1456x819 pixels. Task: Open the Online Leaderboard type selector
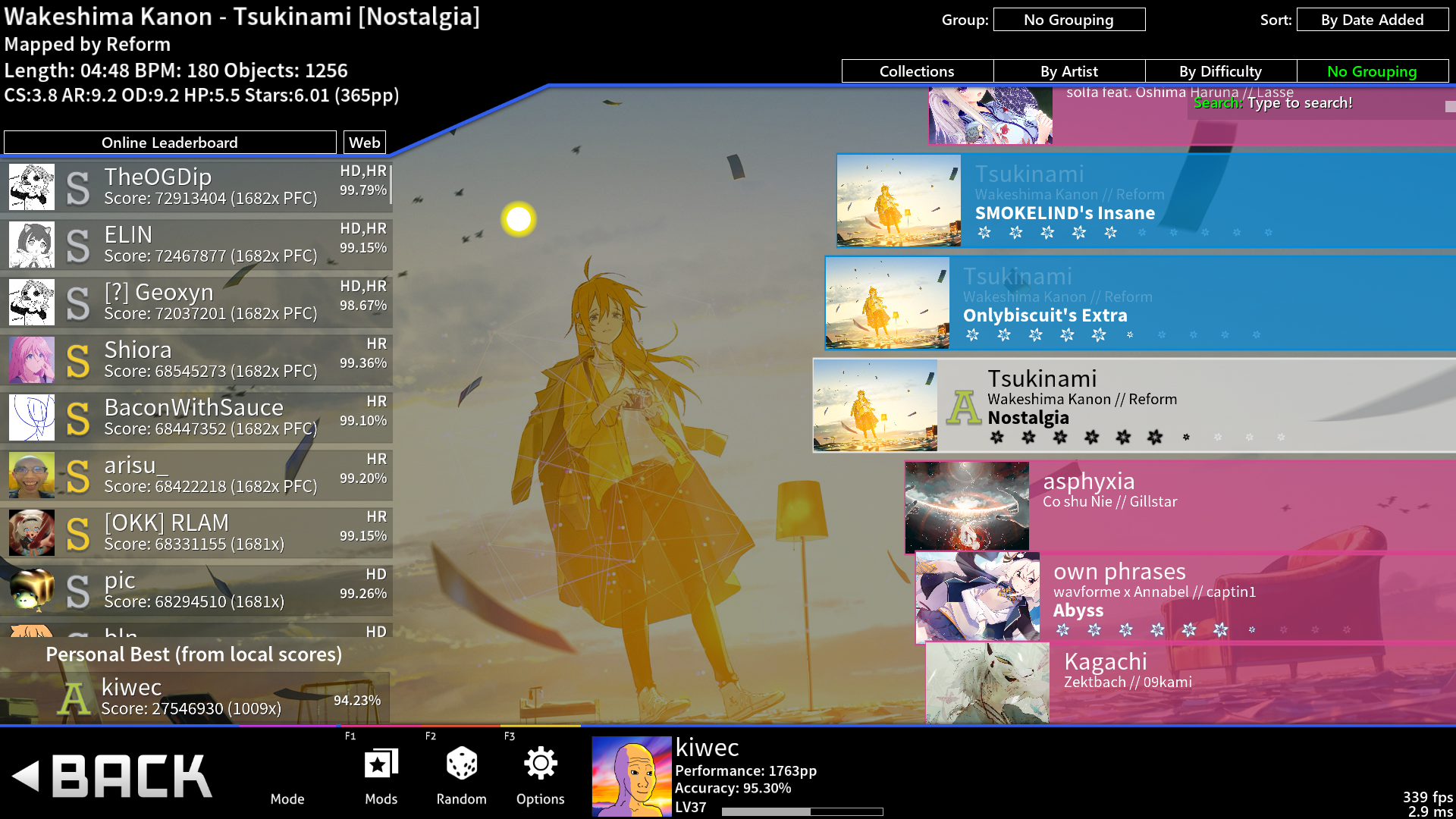170,143
